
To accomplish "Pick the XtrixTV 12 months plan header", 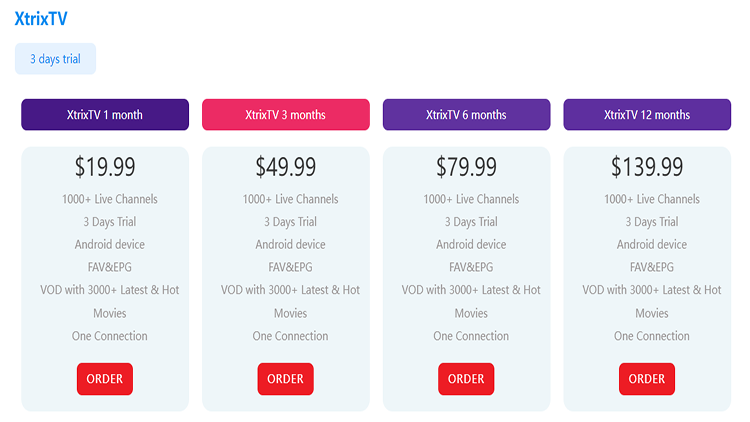I will tap(647, 115).
